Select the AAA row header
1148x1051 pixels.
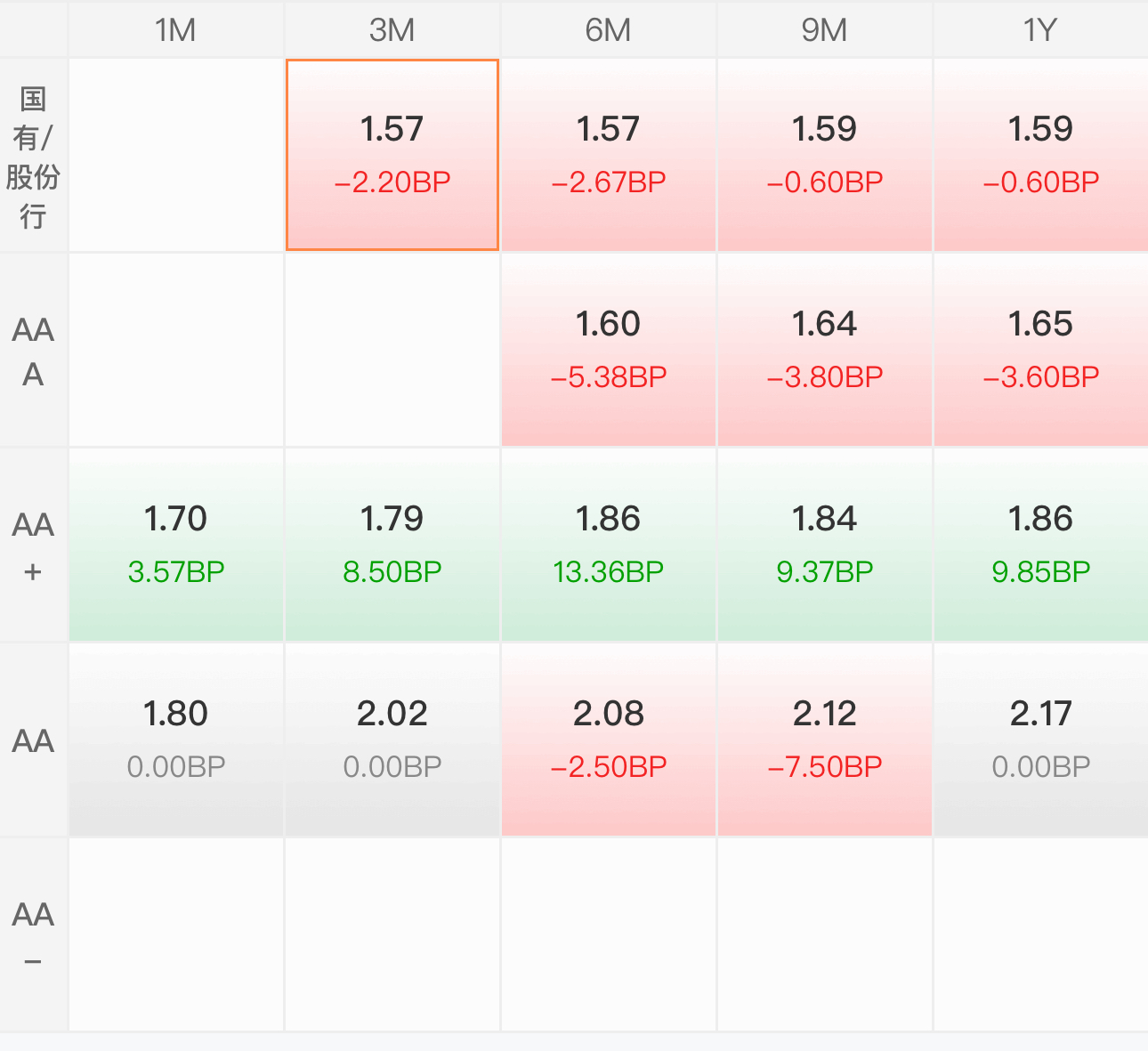click(x=33, y=351)
